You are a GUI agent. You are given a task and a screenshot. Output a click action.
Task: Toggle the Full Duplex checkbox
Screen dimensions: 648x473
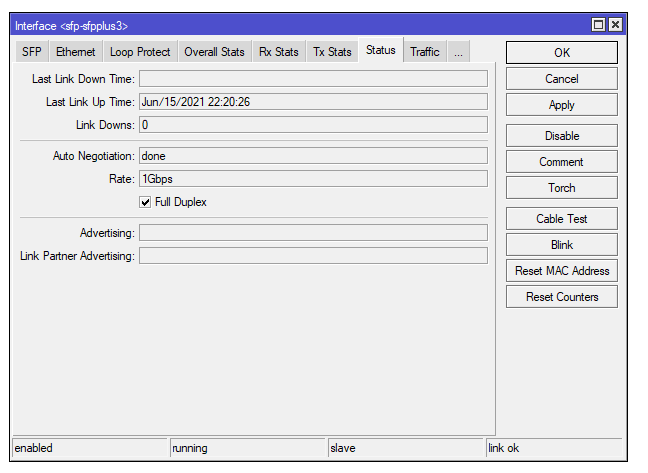(x=145, y=202)
